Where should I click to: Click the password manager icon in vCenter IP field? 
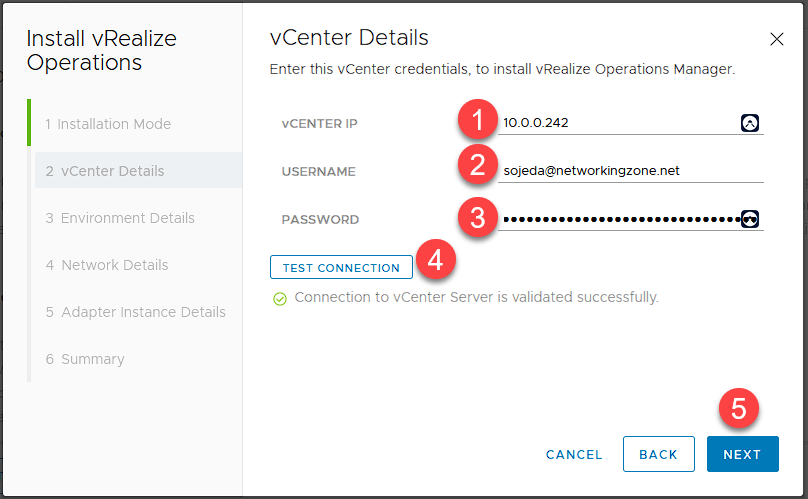point(750,123)
